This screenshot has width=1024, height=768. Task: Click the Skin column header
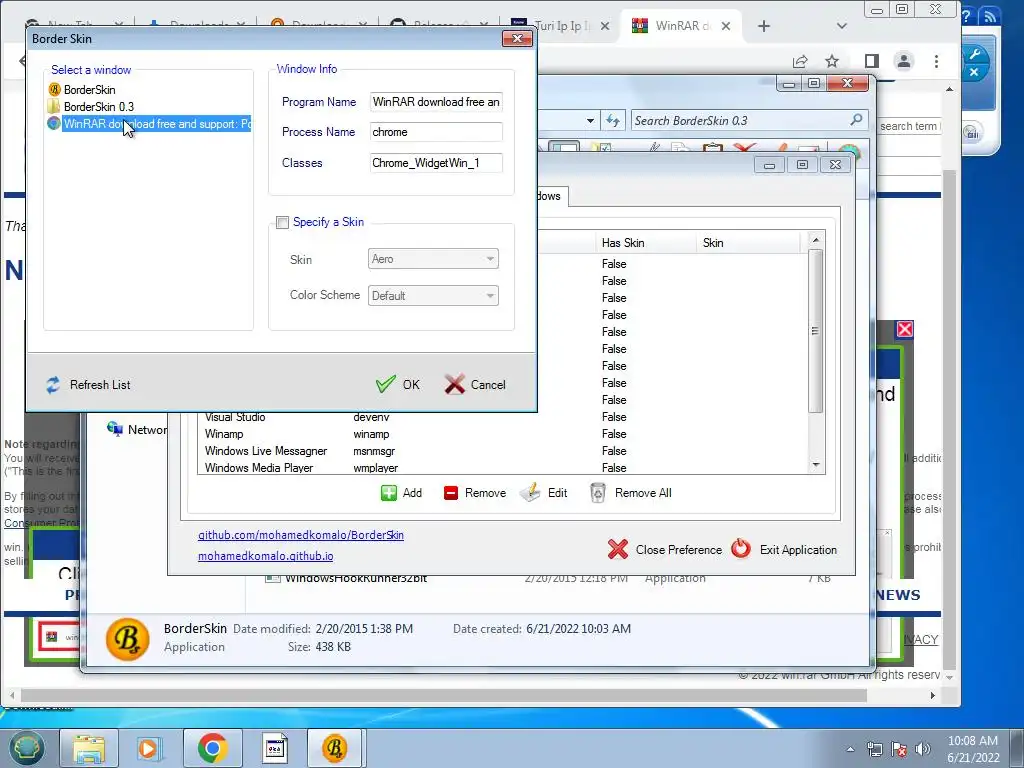tap(748, 243)
